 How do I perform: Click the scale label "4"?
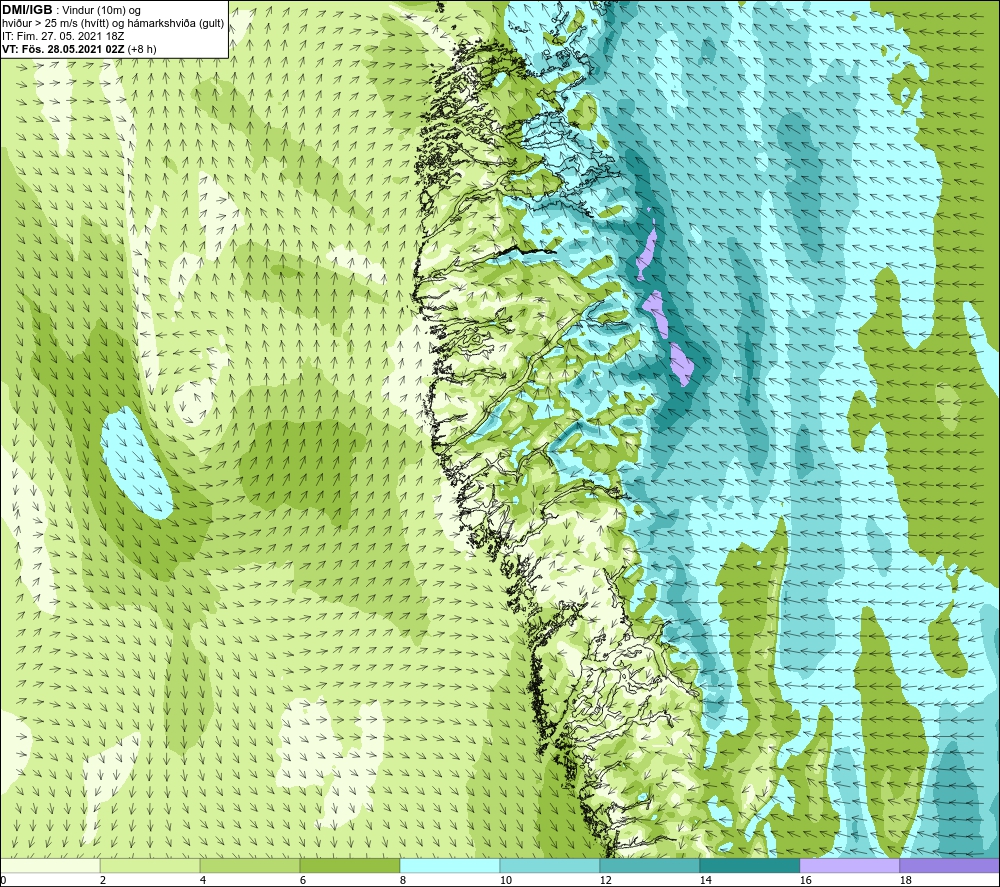[203, 880]
